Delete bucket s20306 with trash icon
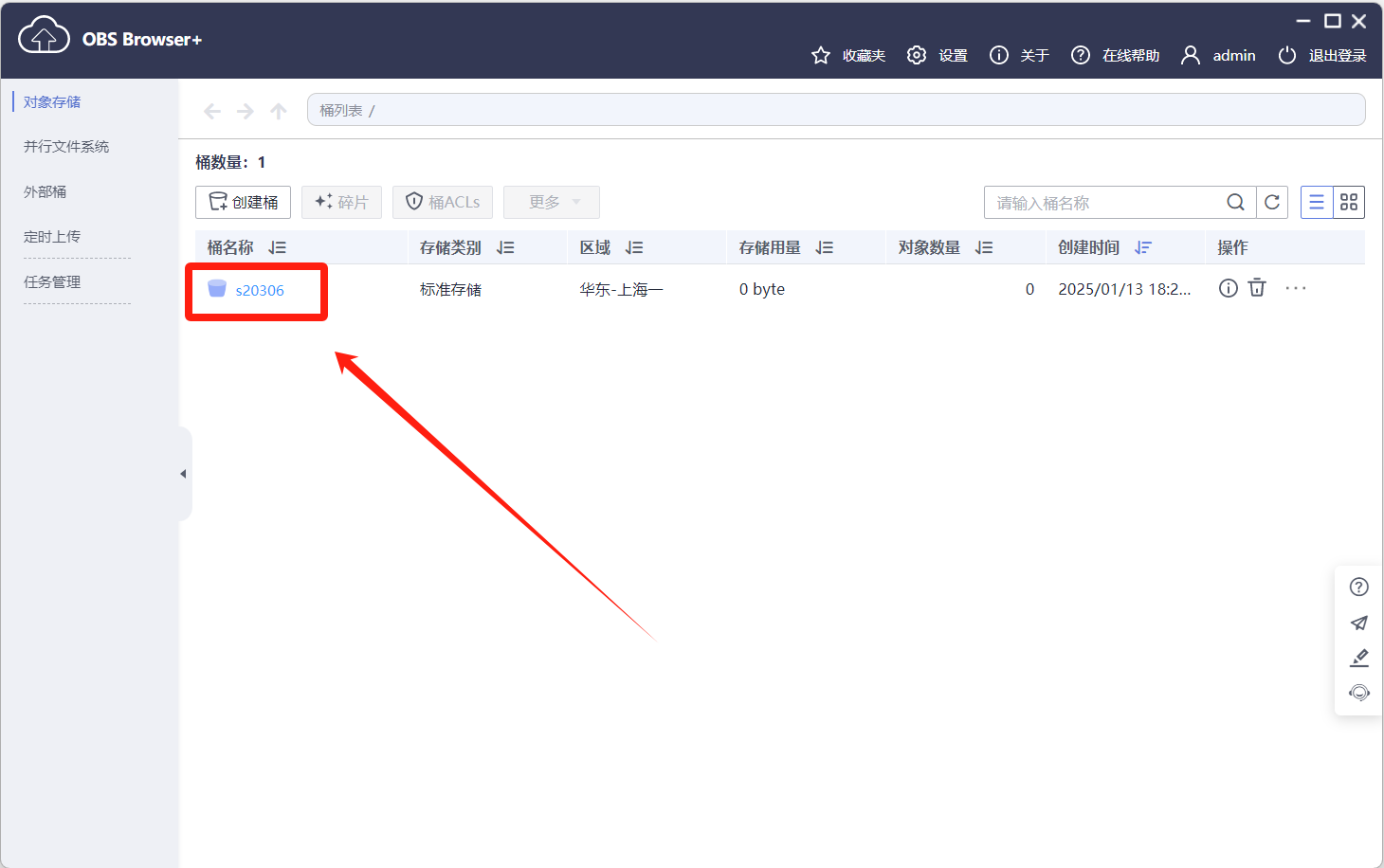This screenshot has height=868, width=1384. 1257,288
